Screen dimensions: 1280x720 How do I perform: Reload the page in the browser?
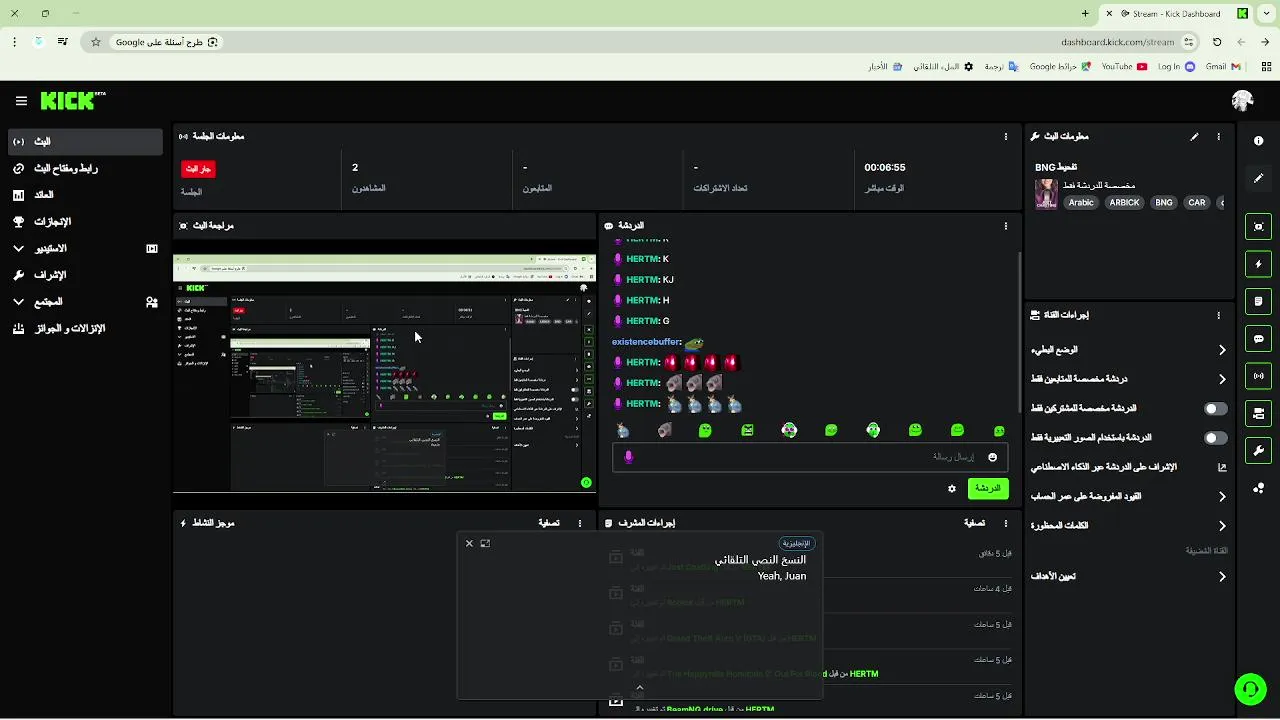point(1217,42)
